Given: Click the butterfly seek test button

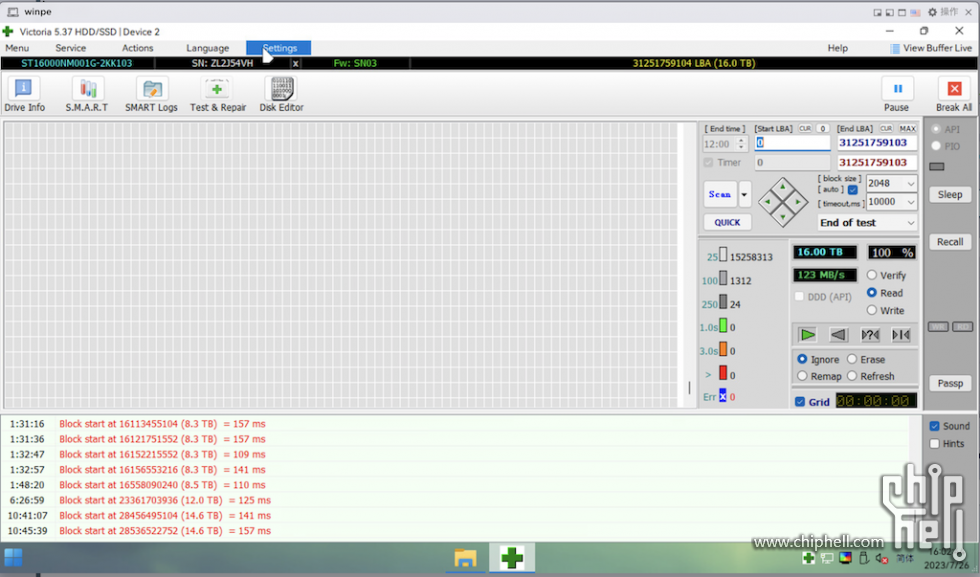Looking at the screenshot, I should pos(901,335).
